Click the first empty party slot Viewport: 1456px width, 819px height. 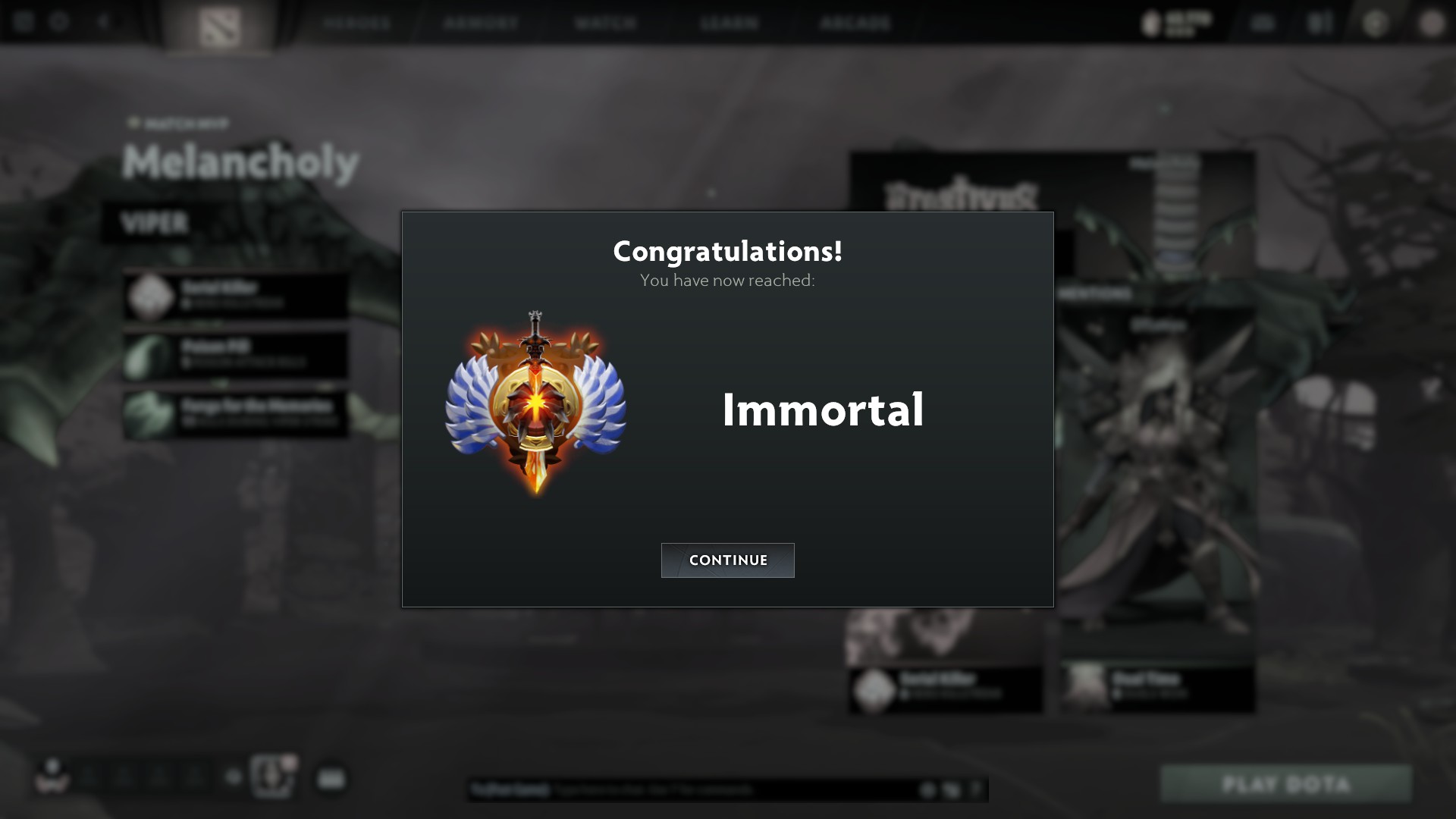point(89,777)
